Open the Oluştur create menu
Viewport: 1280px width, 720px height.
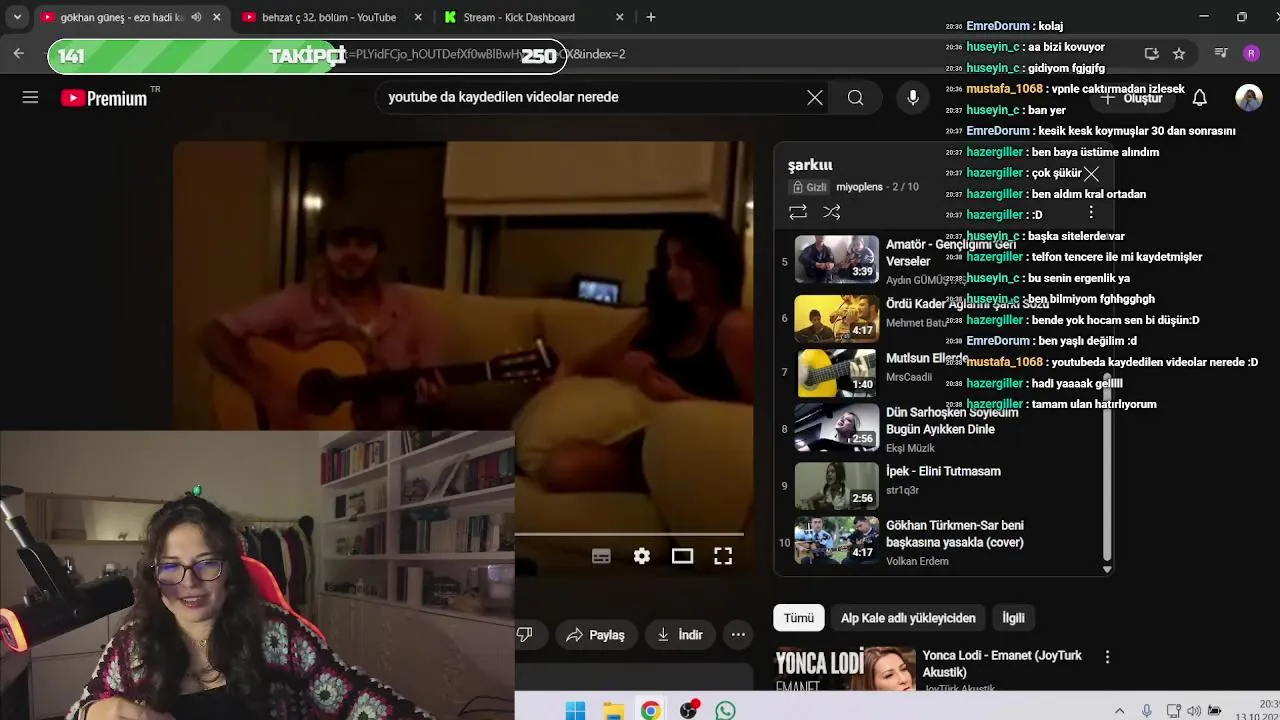[x=1133, y=98]
